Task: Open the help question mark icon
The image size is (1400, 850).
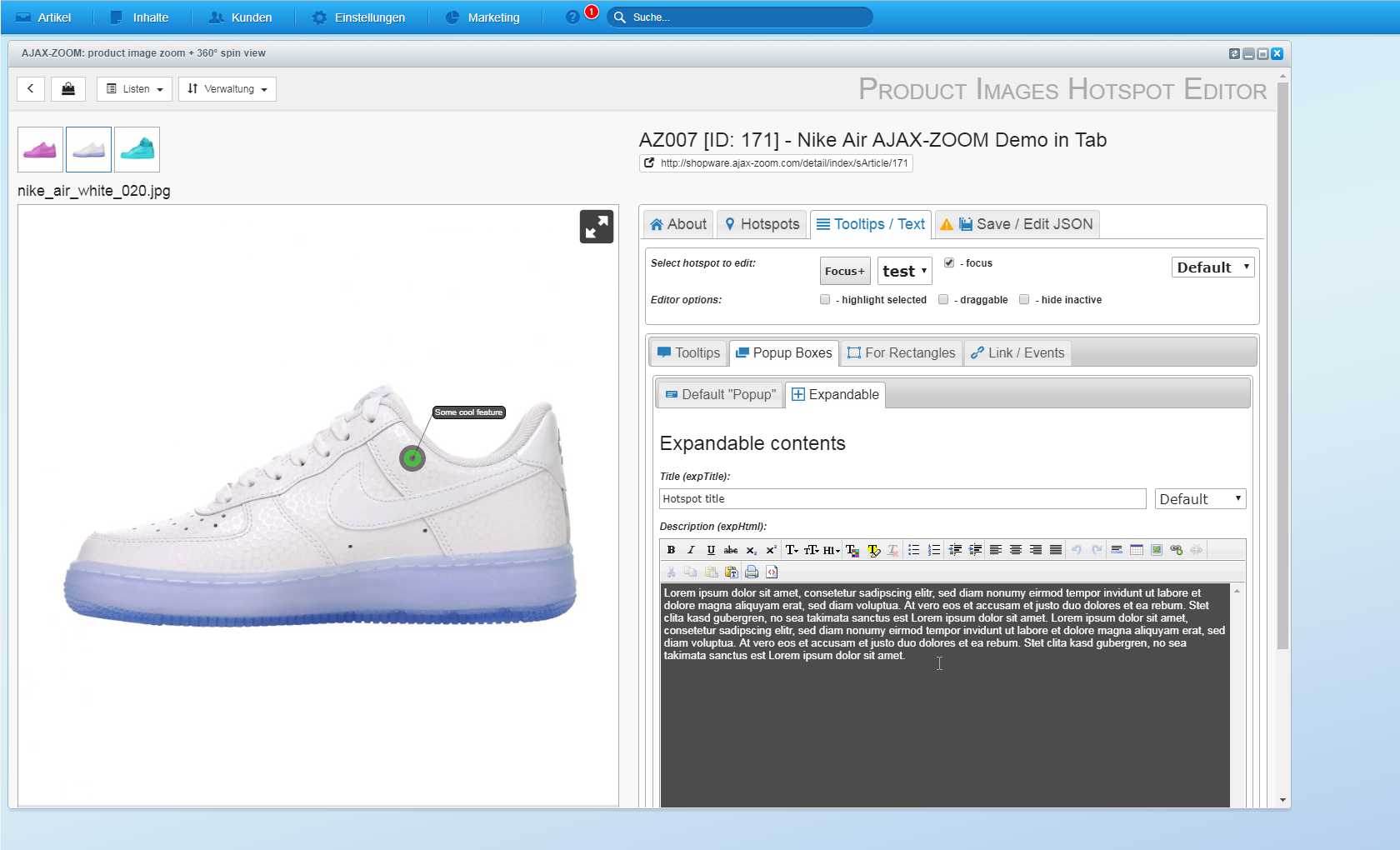Action: click(572, 17)
